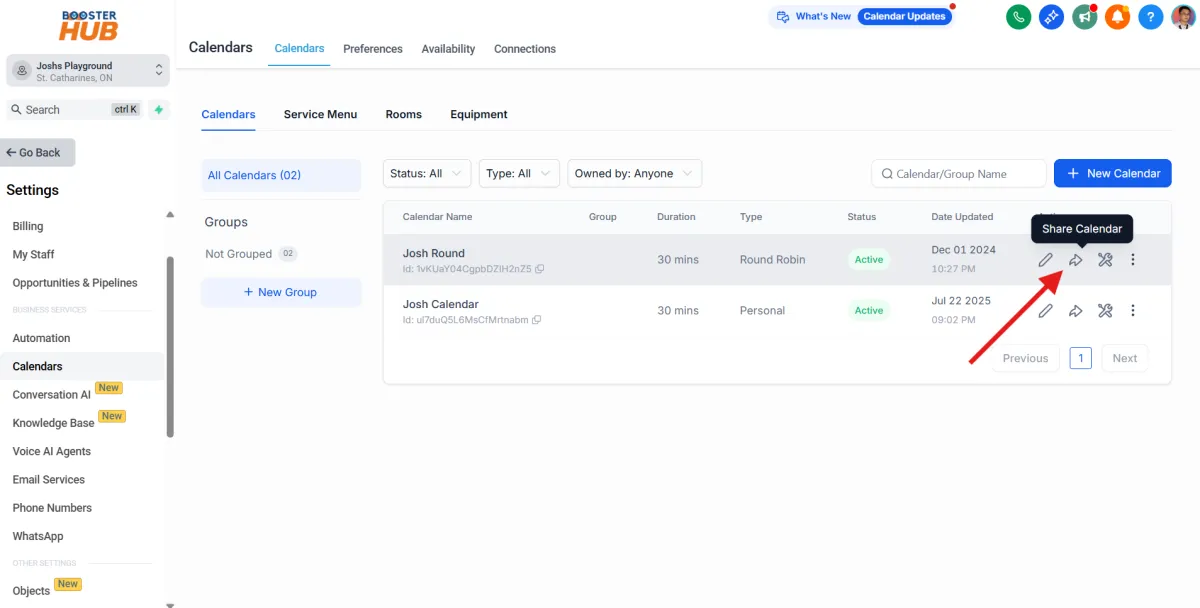Image resolution: width=1200 pixels, height=608 pixels.
Task: Open the Rooms sub-tab
Action: pyautogui.click(x=403, y=114)
